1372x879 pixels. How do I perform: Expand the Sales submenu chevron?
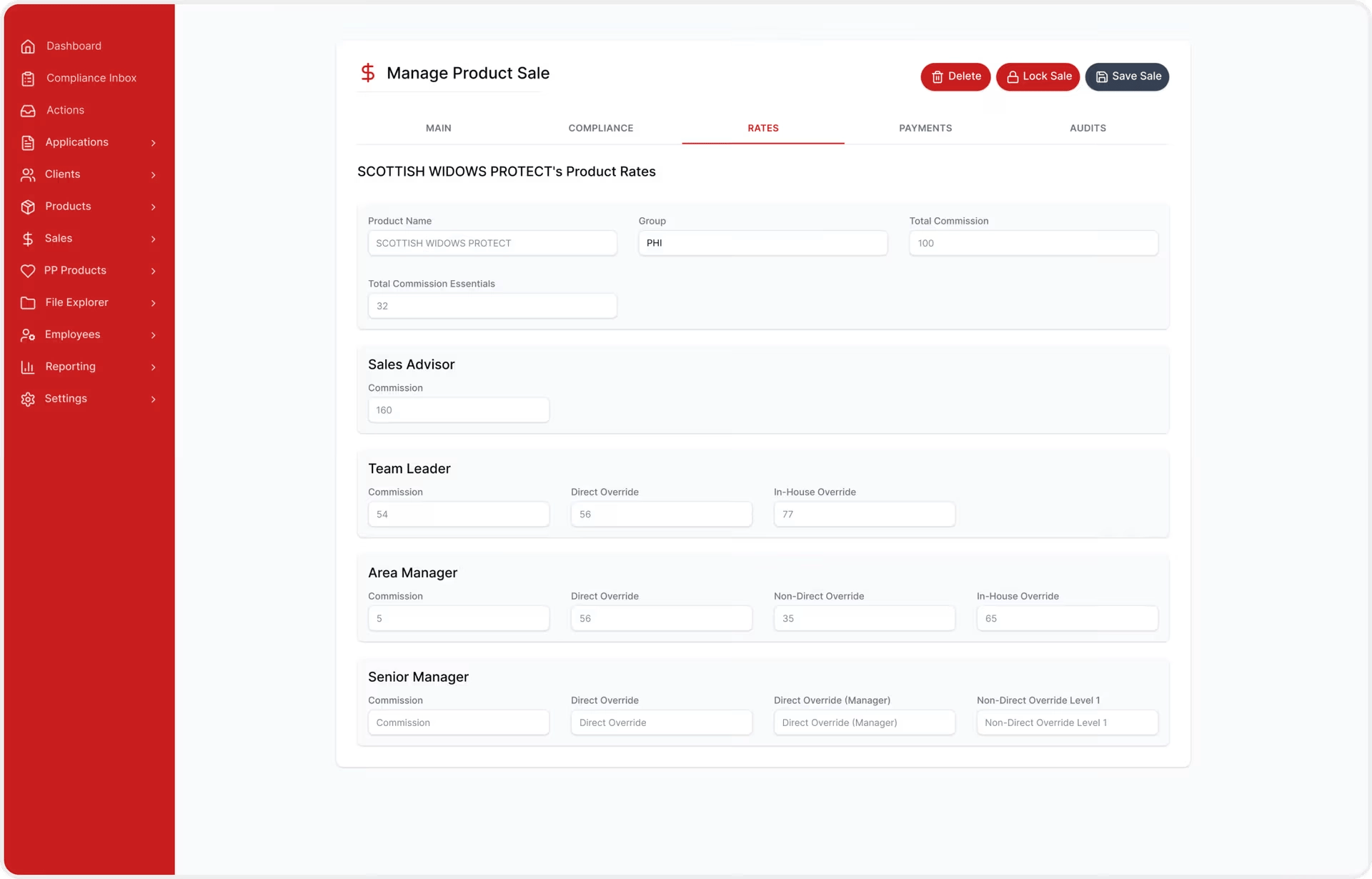pyautogui.click(x=153, y=239)
